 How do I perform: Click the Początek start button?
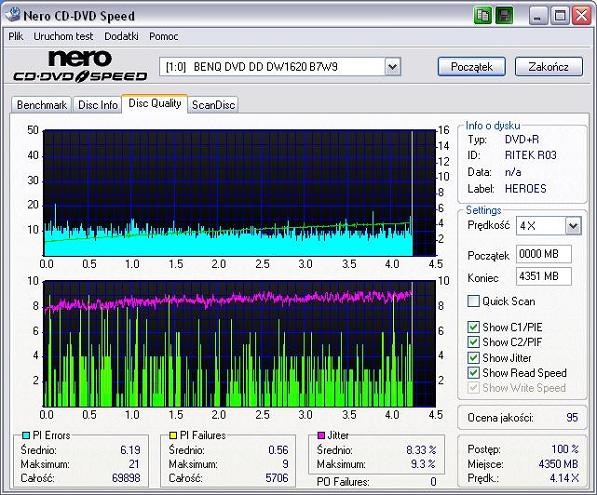tap(472, 67)
